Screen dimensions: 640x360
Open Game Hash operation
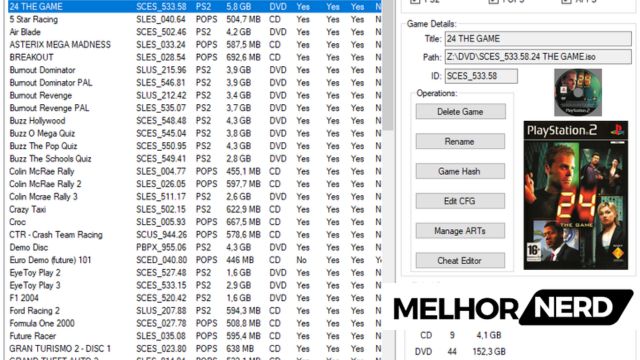pyautogui.click(x=460, y=171)
